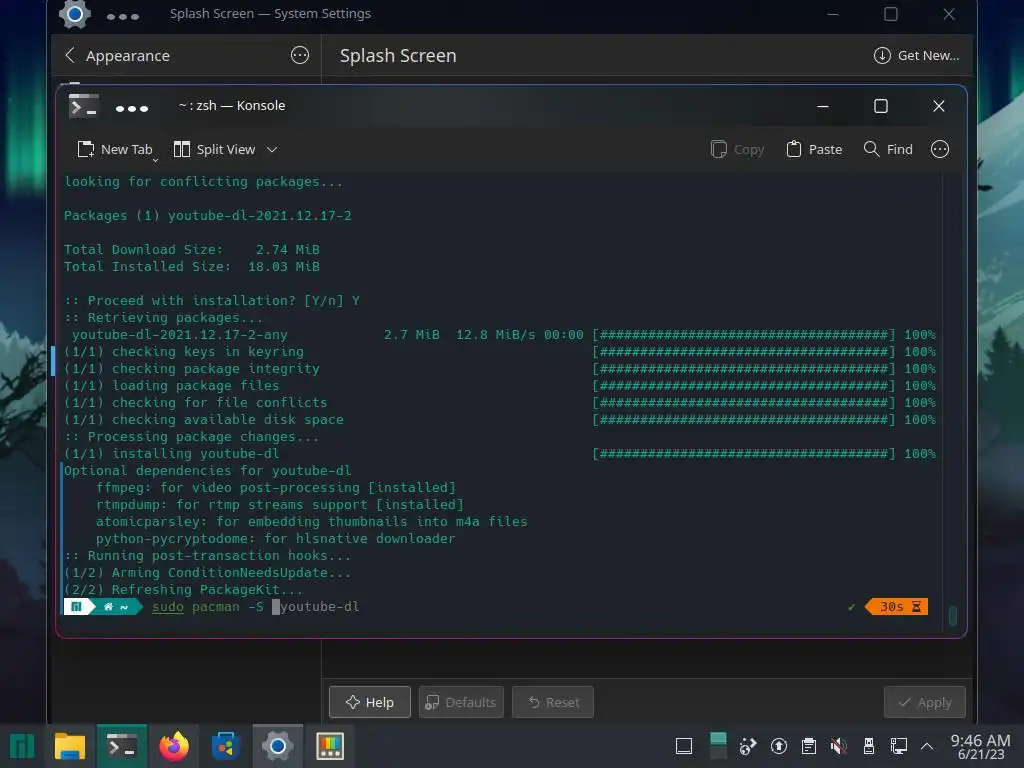Expand hidden system tray icons arrow
Image resolution: width=1024 pixels, height=768 pixels.
(927, 745)
